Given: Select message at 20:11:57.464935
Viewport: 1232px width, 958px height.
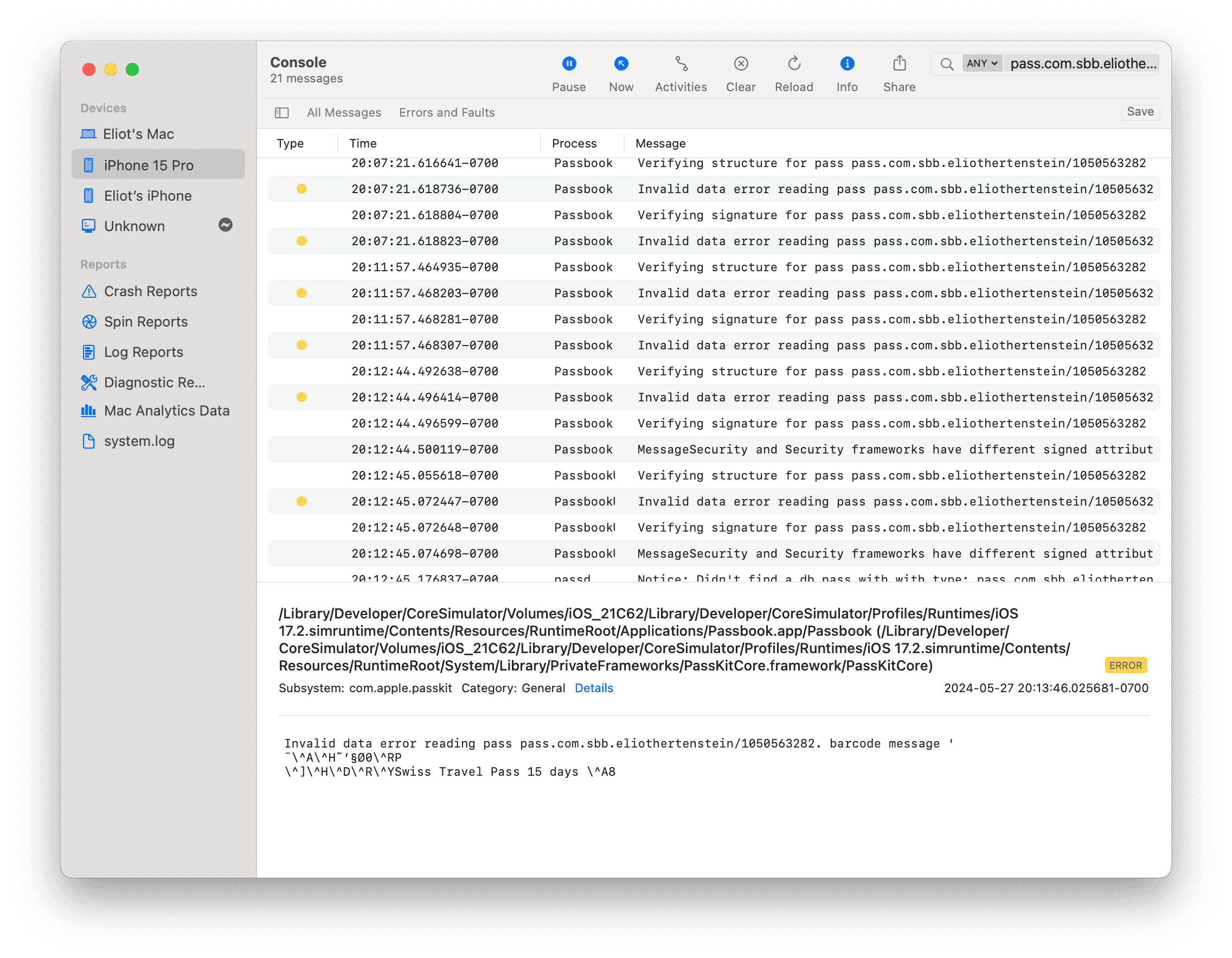Looking at the screenshot, I should [x=714, y=267].
